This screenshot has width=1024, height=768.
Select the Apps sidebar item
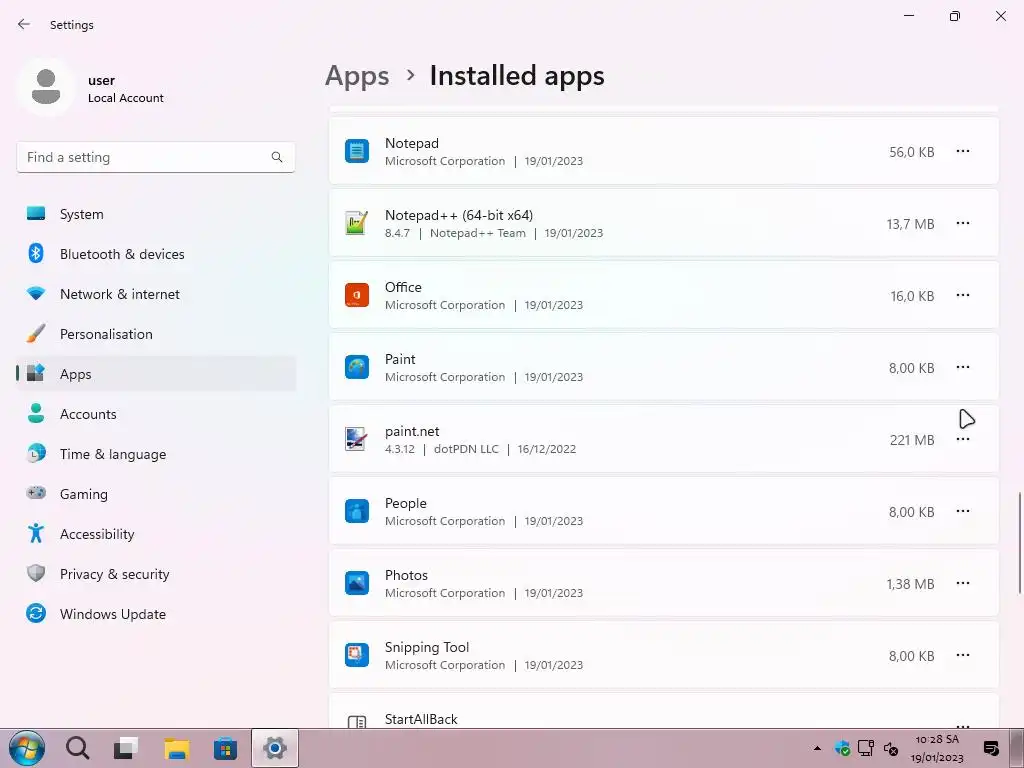tap(156, 374)
